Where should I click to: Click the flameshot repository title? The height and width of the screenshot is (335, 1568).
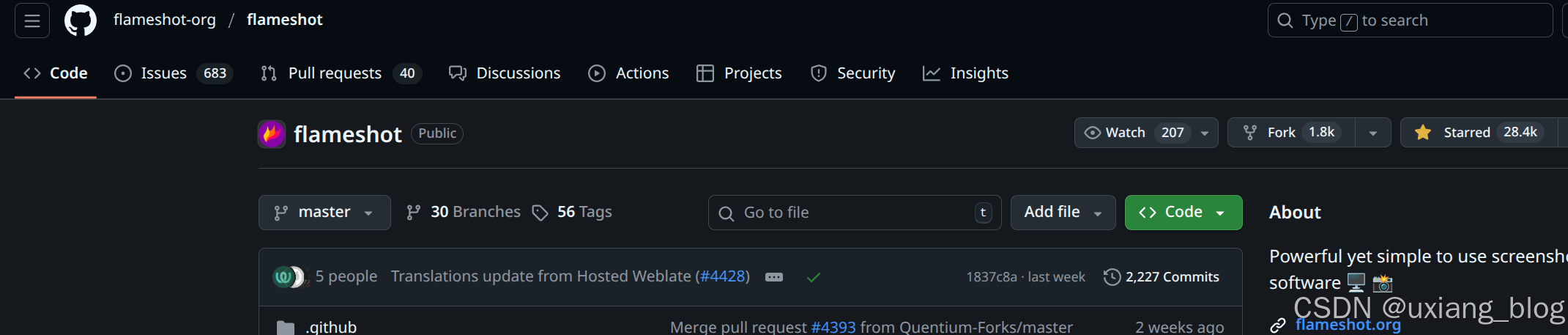348,134
